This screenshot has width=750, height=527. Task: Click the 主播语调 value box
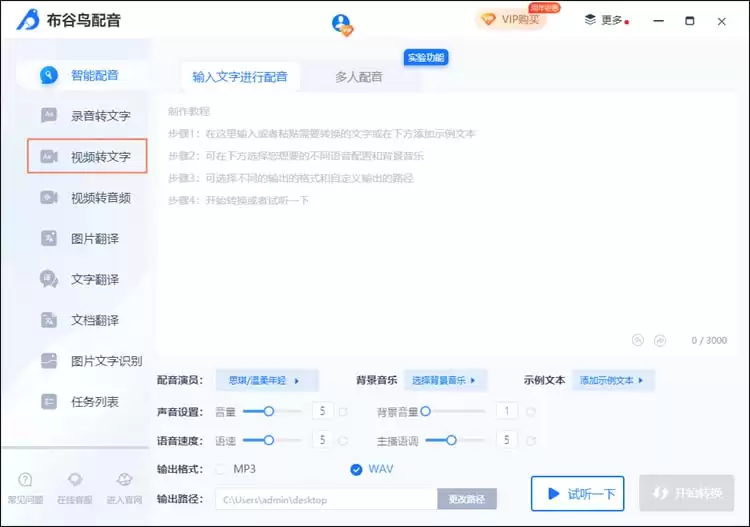click(x=507, y=440)
